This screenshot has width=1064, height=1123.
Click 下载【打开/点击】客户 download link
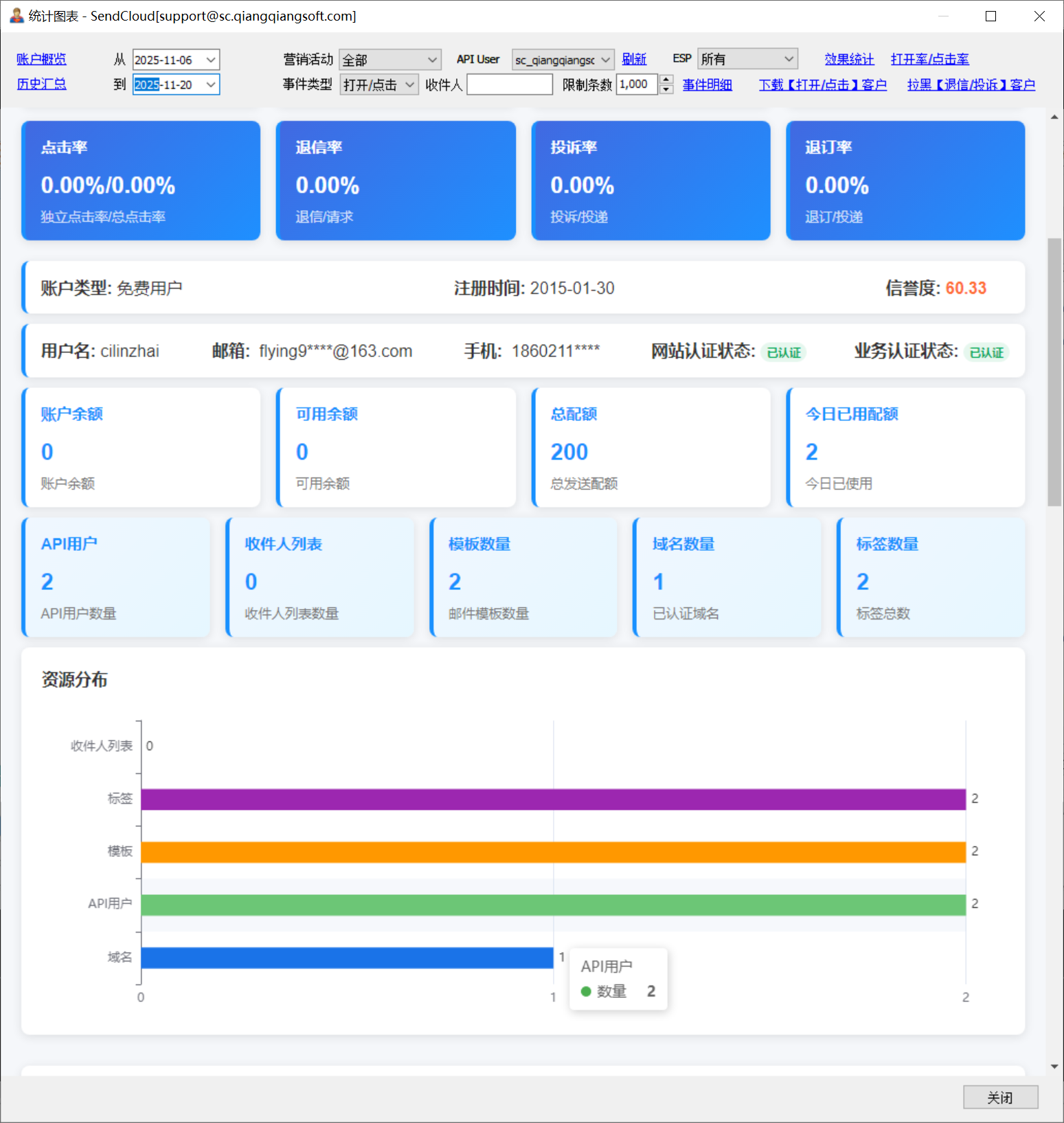[x=822, y=85]
